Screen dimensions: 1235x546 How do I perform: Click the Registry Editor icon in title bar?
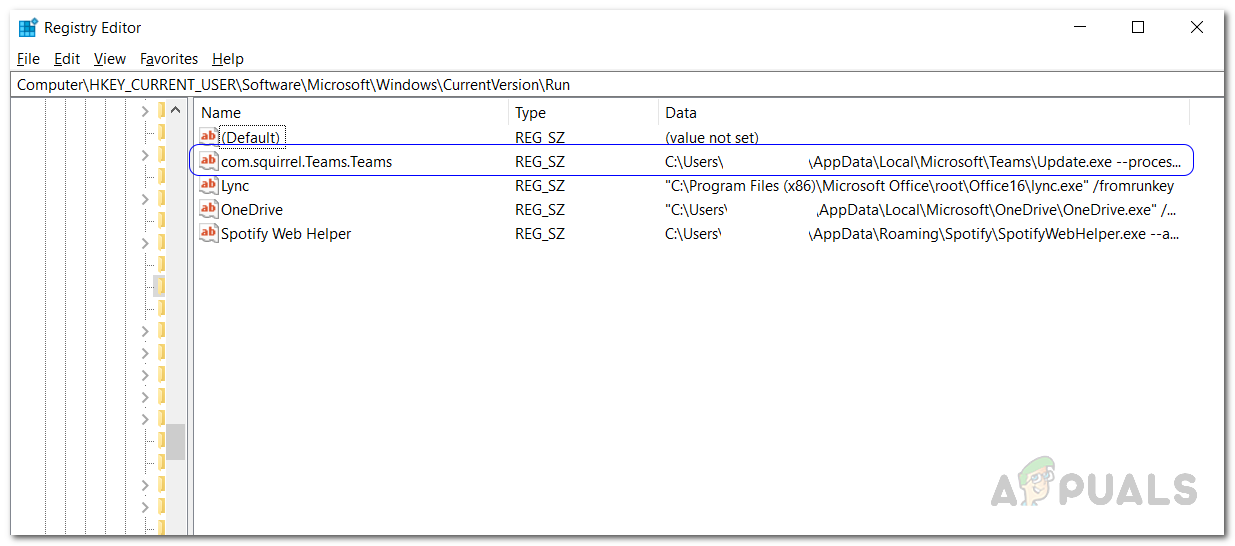click(x=27, y=28)
